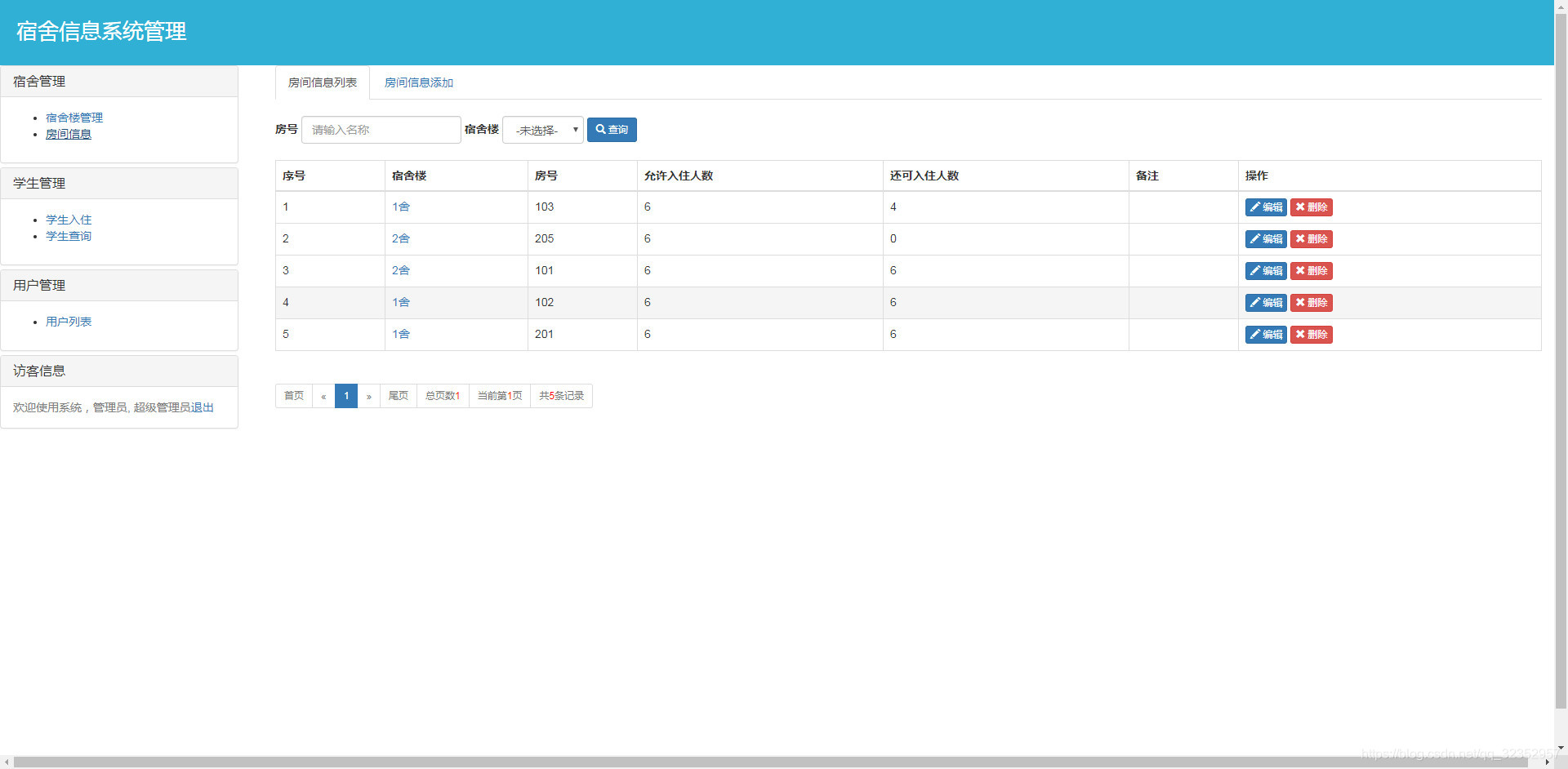Click the 1舍 link for room 201
The height and width of the screenshot is (769, 1568).
point(401,335)
